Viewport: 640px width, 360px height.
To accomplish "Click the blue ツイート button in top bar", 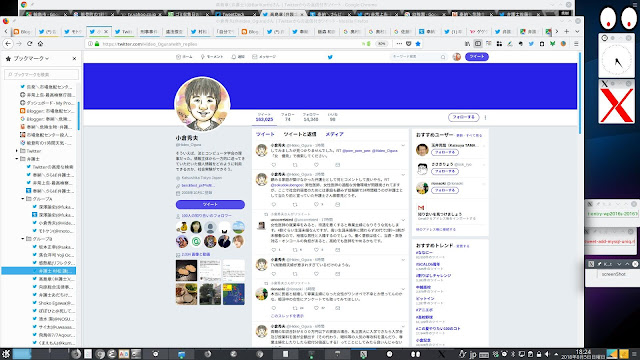I will point(477,57).
